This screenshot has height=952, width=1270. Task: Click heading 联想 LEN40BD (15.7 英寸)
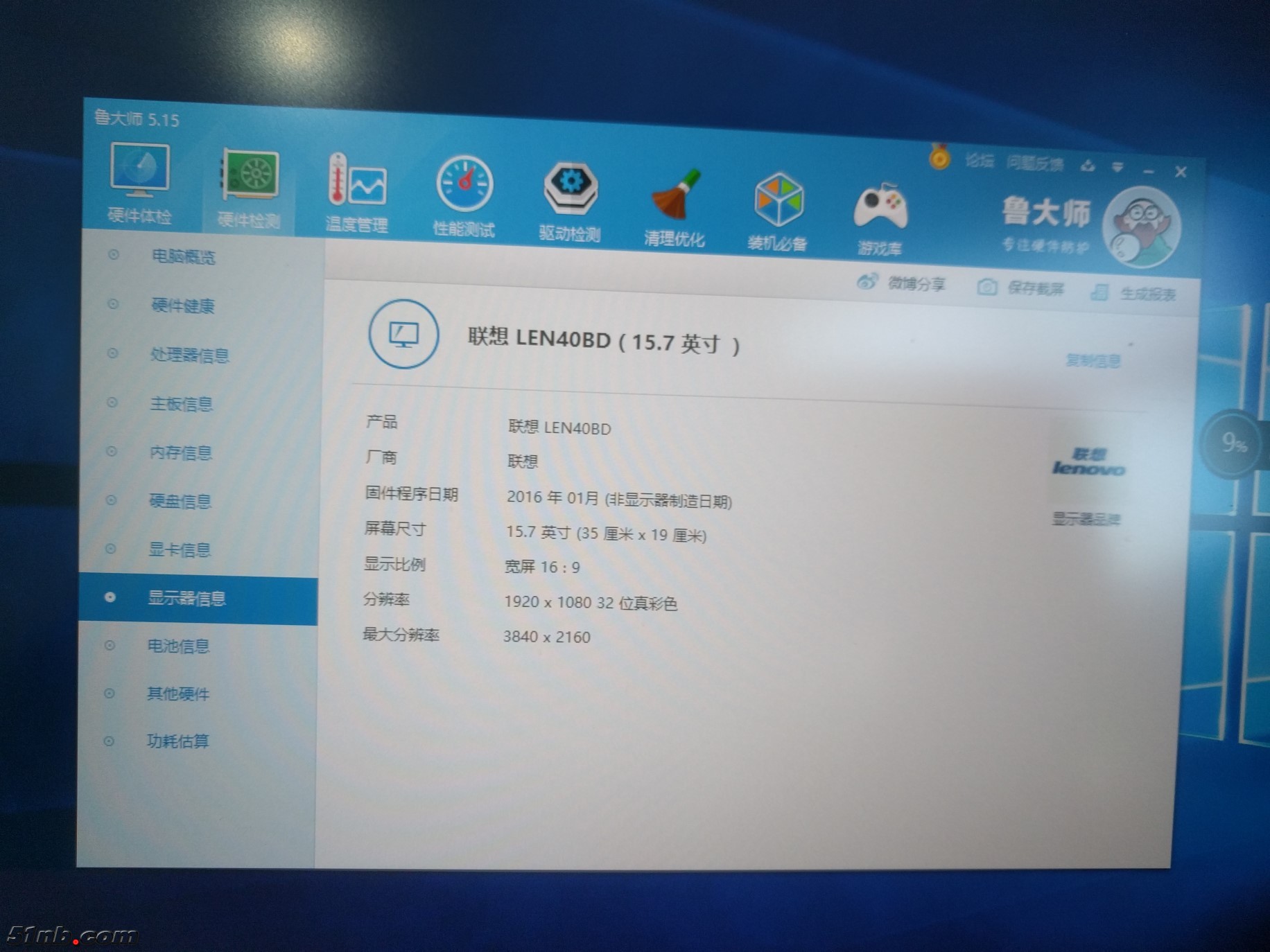[x=604, y=341]
